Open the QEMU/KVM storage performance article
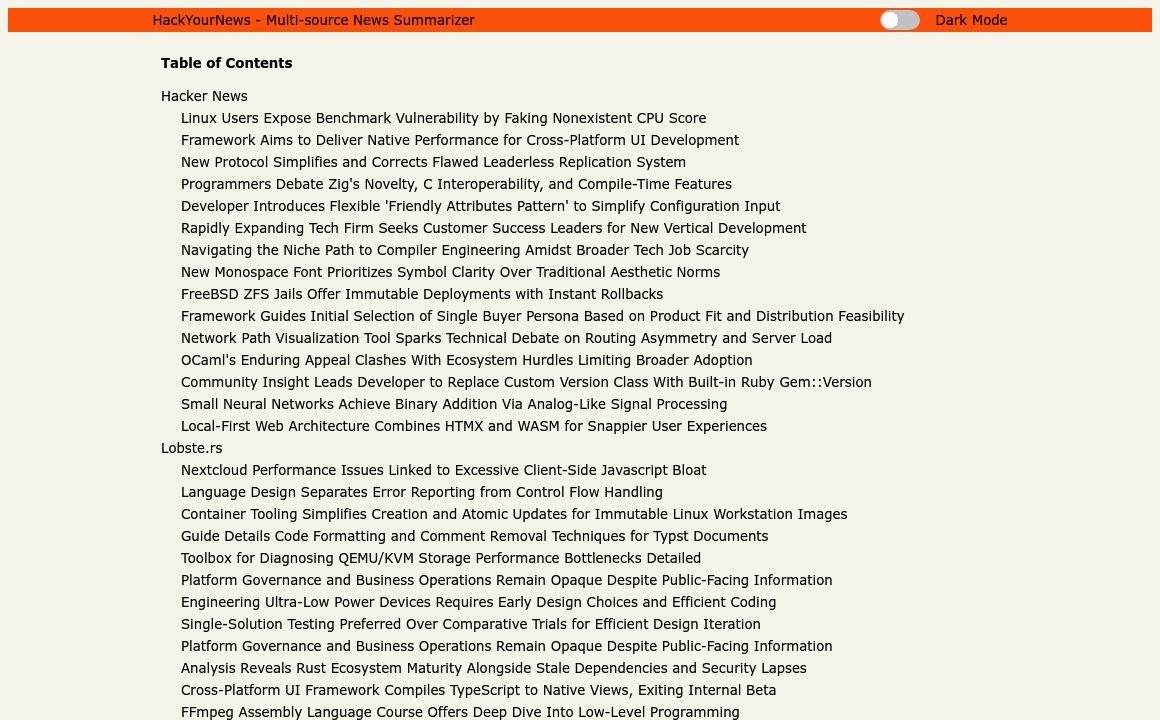The height and width of the screenshot is (720, 1160). (440, 558)
